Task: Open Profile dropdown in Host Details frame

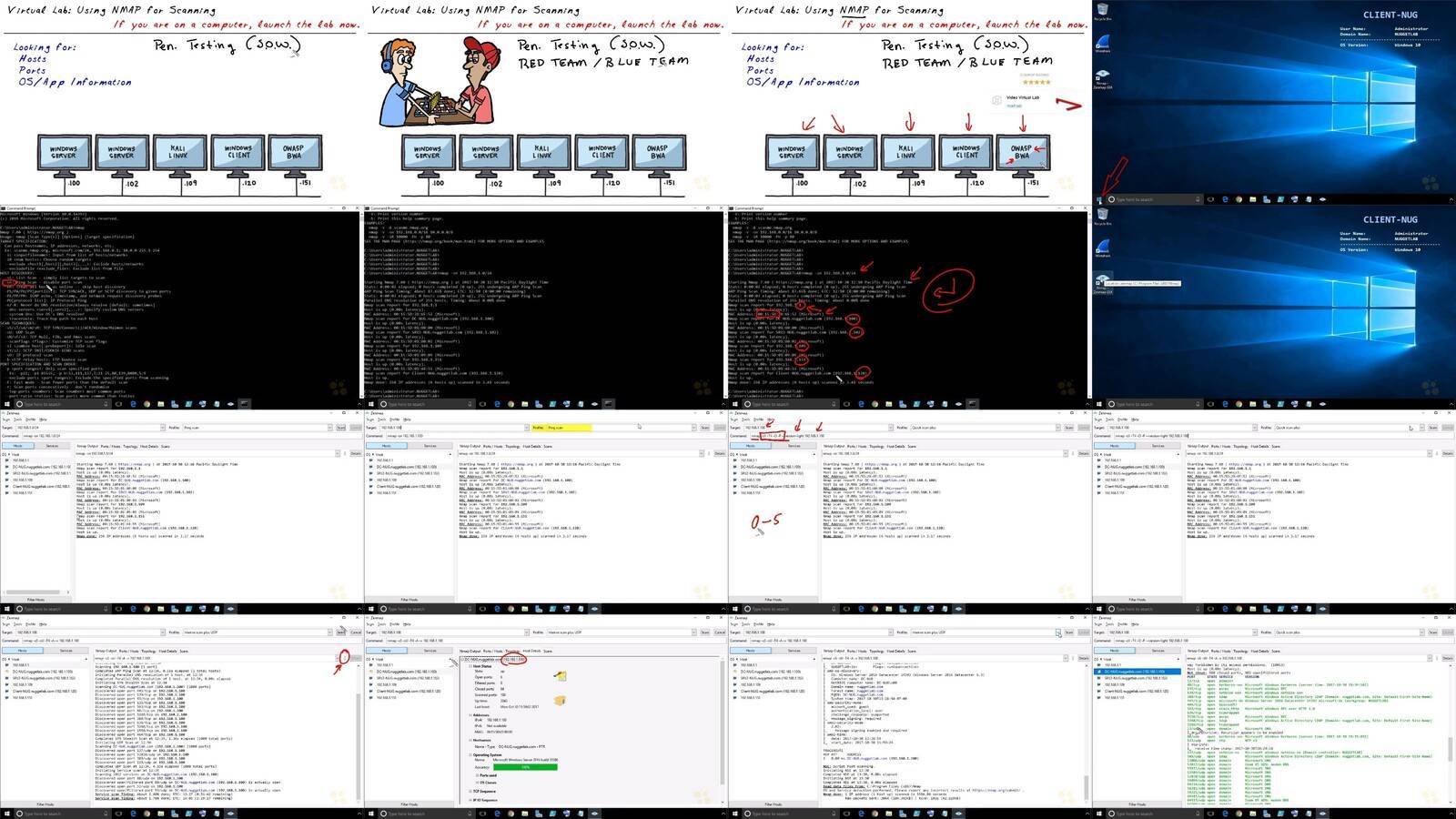Action: click(693, 632)
